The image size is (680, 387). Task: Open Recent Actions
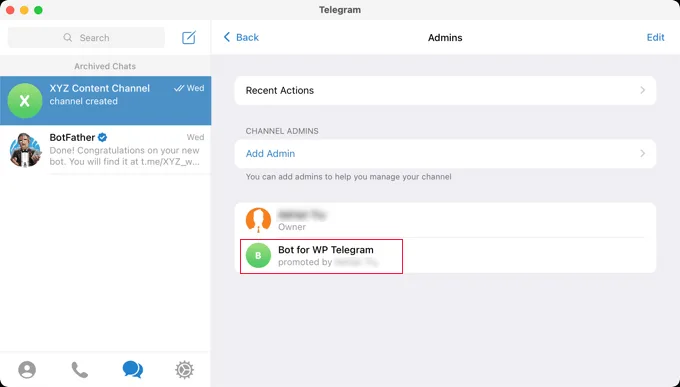coord(445,90)
